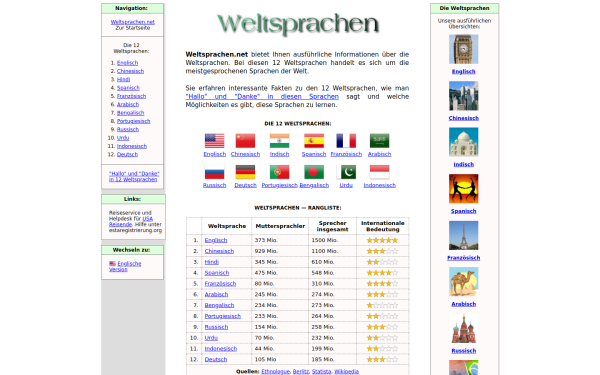Image resolution: width=600 pixels, height=375 pixels.
Task: Click the small US flag beside Englische Version
Action: pos(112,264)
